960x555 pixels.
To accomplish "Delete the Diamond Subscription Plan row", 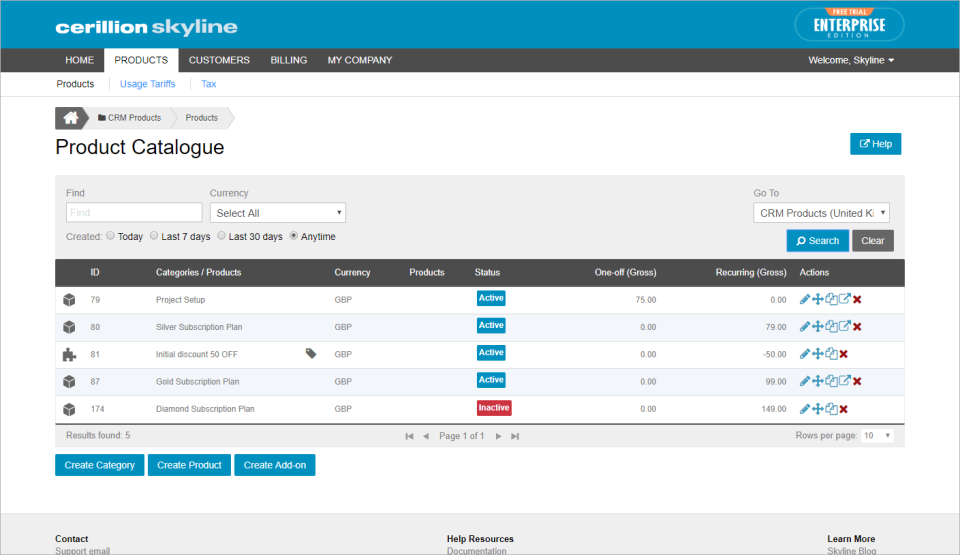I will click(844, 408).
